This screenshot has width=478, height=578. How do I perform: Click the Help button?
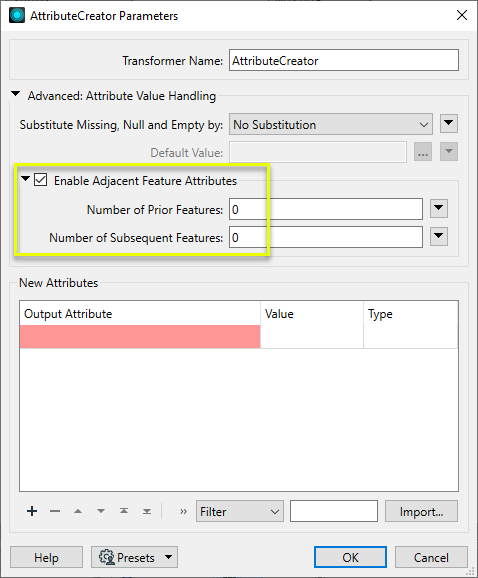pos(46,557)
